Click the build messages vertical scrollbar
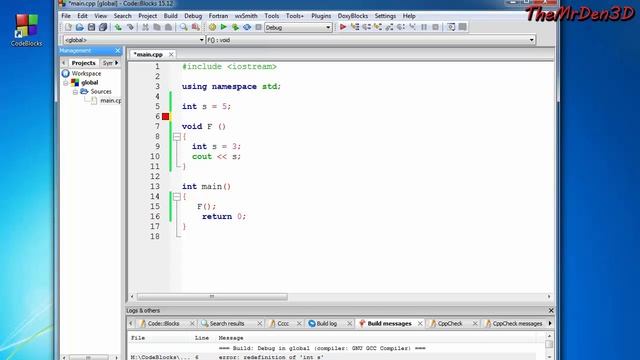 pyautogui.click(x=549, y=346)
